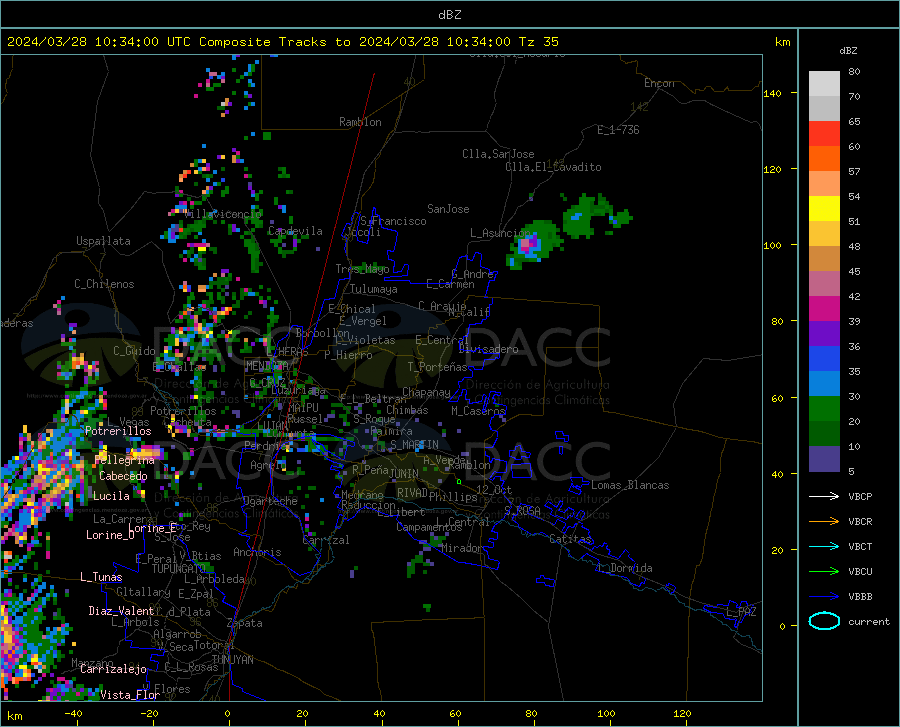Click the 120 km horizontal axis tick label

pos(682,714)
